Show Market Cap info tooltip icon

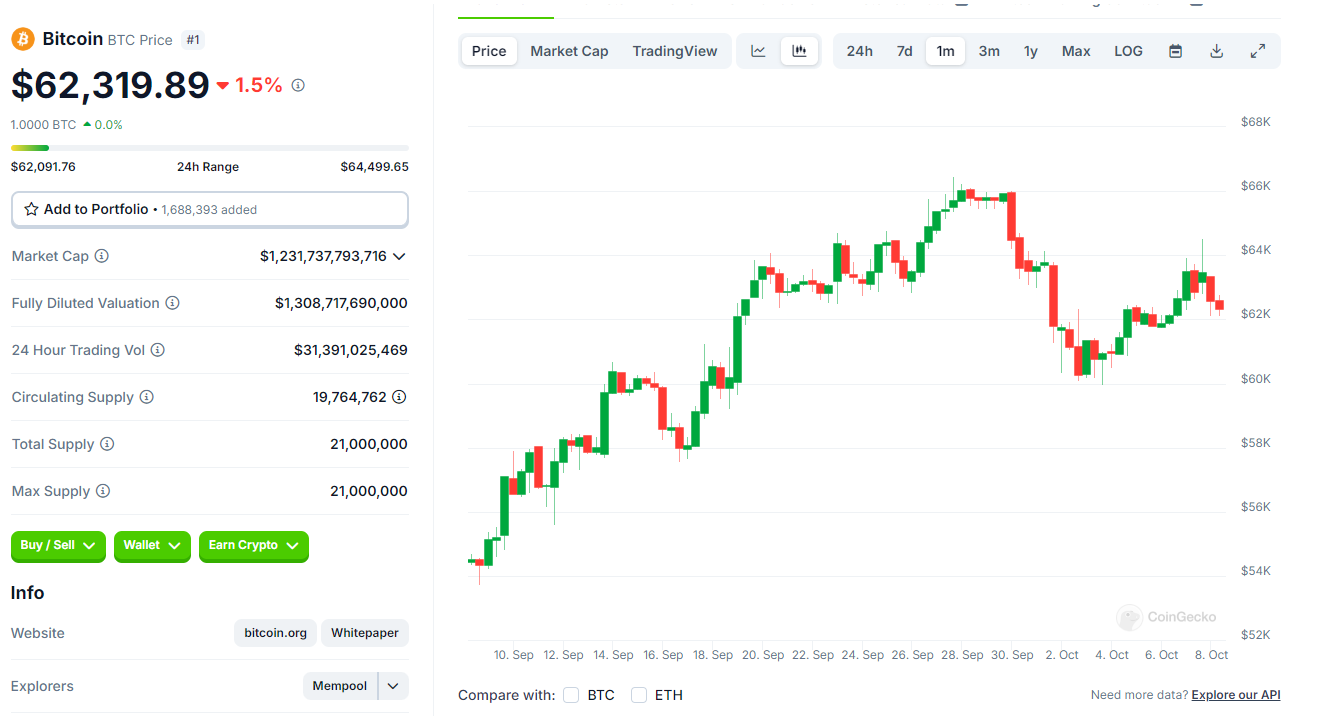tap(101, 256)
